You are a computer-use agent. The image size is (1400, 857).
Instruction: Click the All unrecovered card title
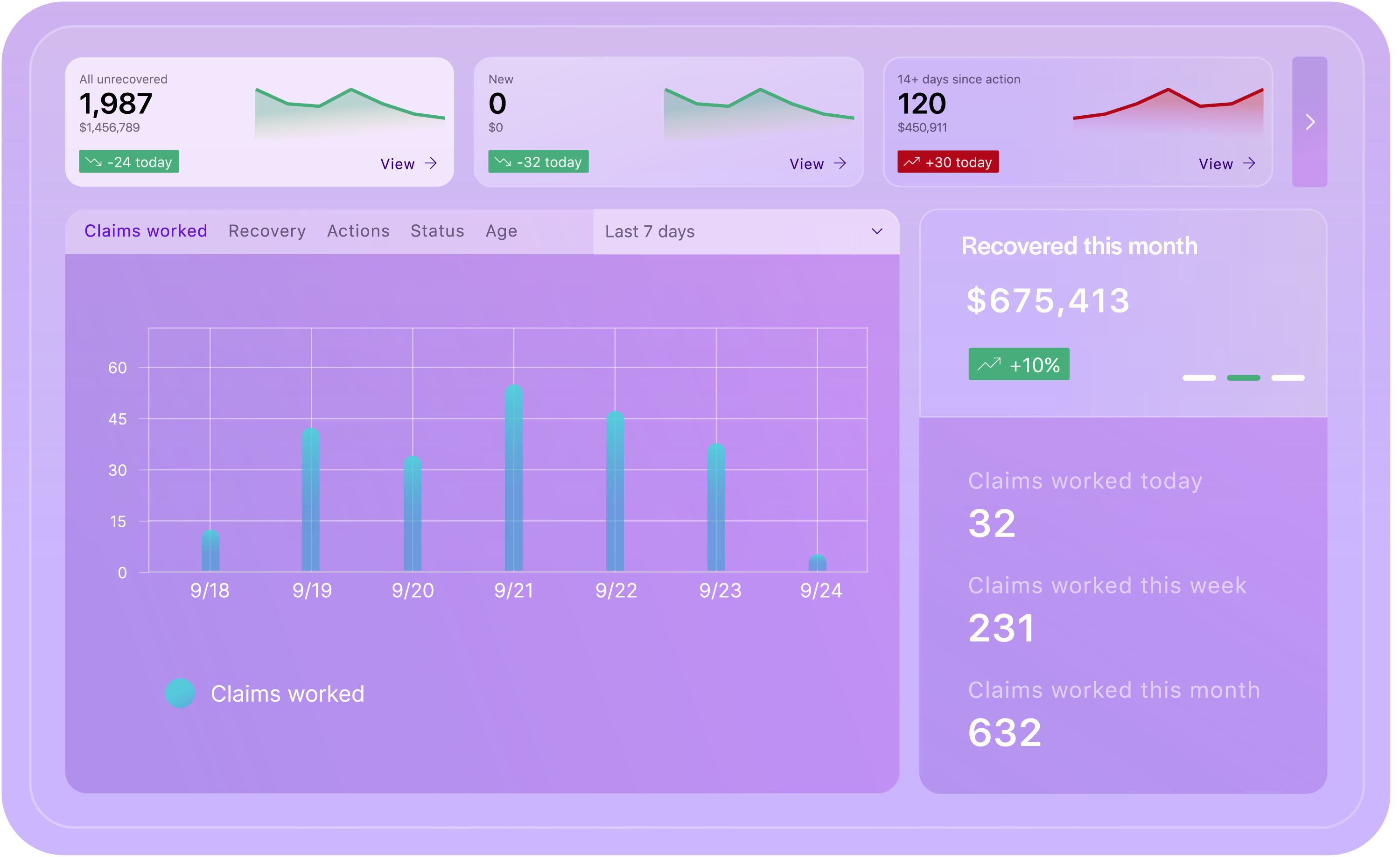pos(123,79)
